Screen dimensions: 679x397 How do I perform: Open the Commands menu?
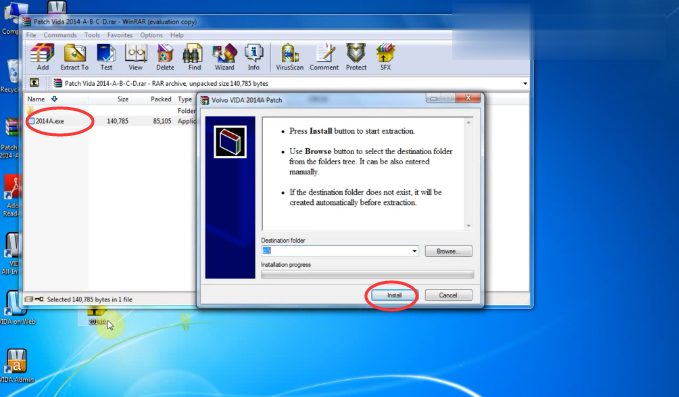tap(60, 35)
